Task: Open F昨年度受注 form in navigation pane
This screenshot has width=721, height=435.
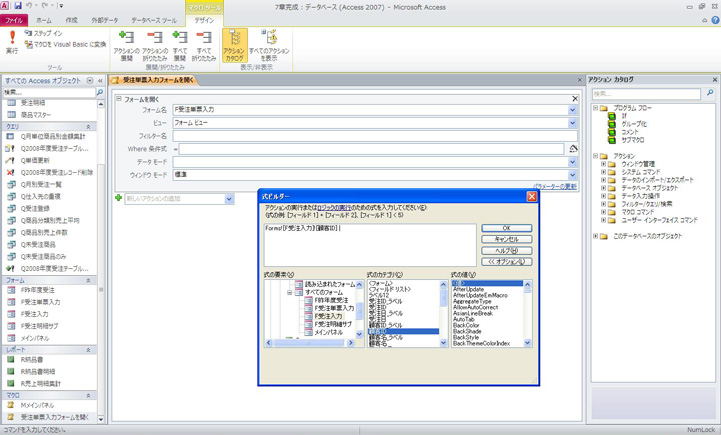Action: tap(38, 290)
